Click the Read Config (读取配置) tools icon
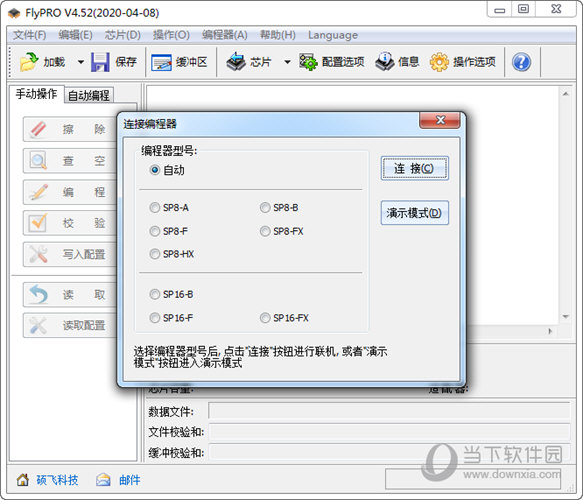This screenshot has height=500, width=583. (x=38, y=325)
